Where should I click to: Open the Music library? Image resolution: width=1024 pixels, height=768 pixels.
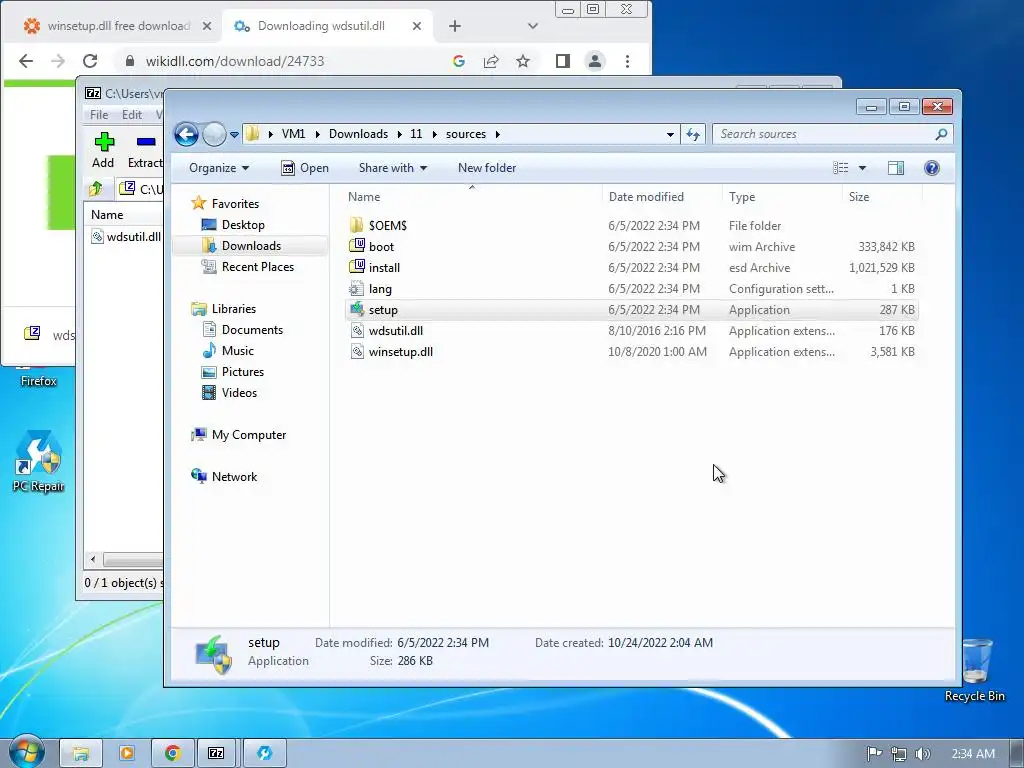pyautogui.click(x=237, y=351)
